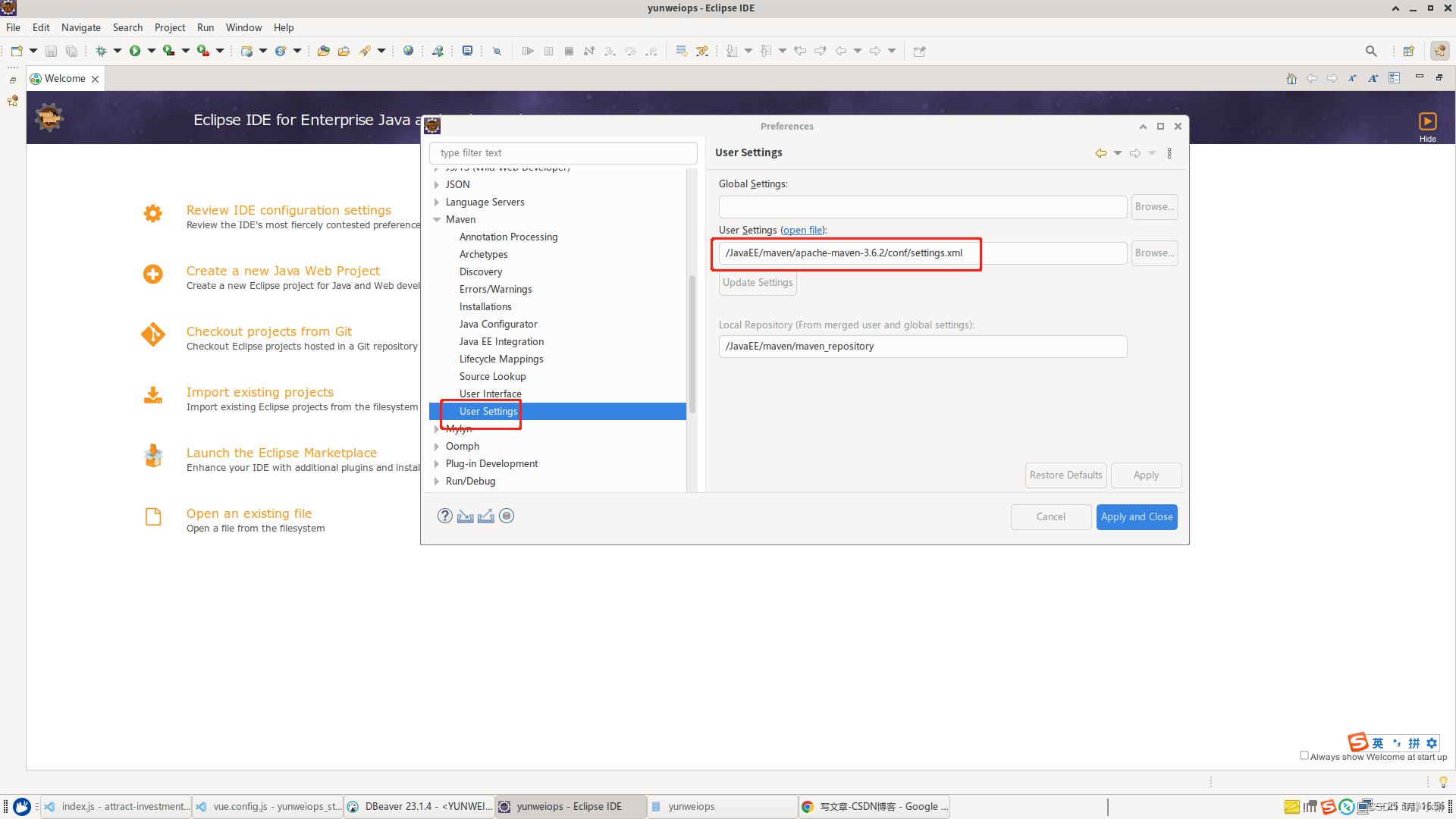Expand the Oomph tree node

click(x=437, y=447)
